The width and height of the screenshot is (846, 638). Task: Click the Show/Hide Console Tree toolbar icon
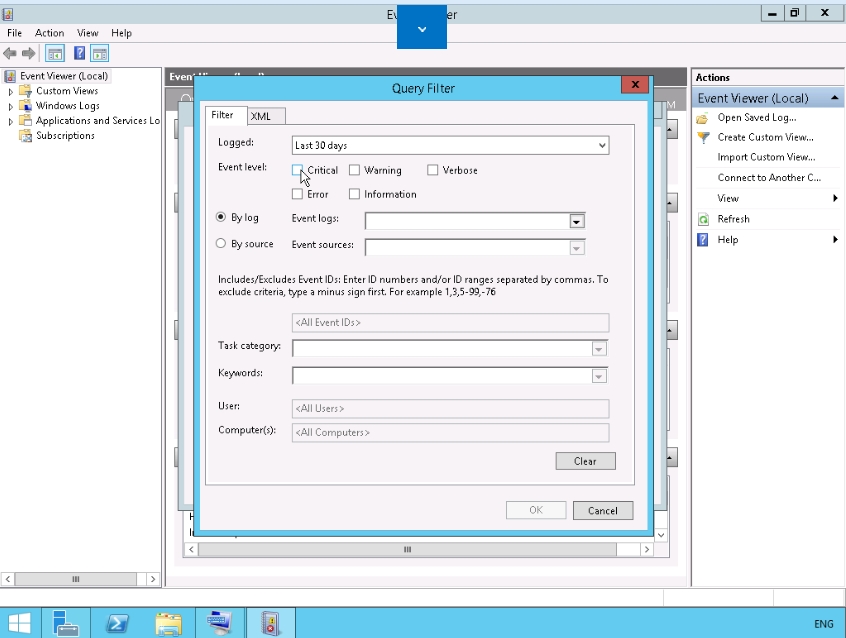pyautogui.click(x=55, y=53)
